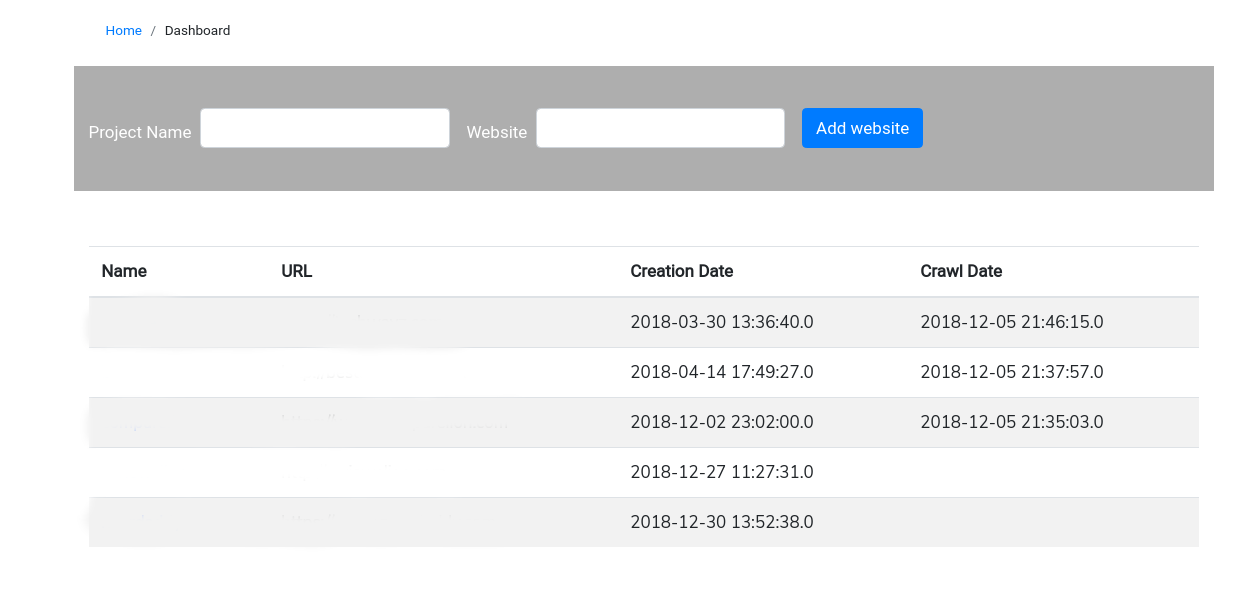The width and height of the screenshot is (1254, 591).
Task: Click crawl date 2018-12-05 21:37:57.0
Action: (x=1011, y=372)
